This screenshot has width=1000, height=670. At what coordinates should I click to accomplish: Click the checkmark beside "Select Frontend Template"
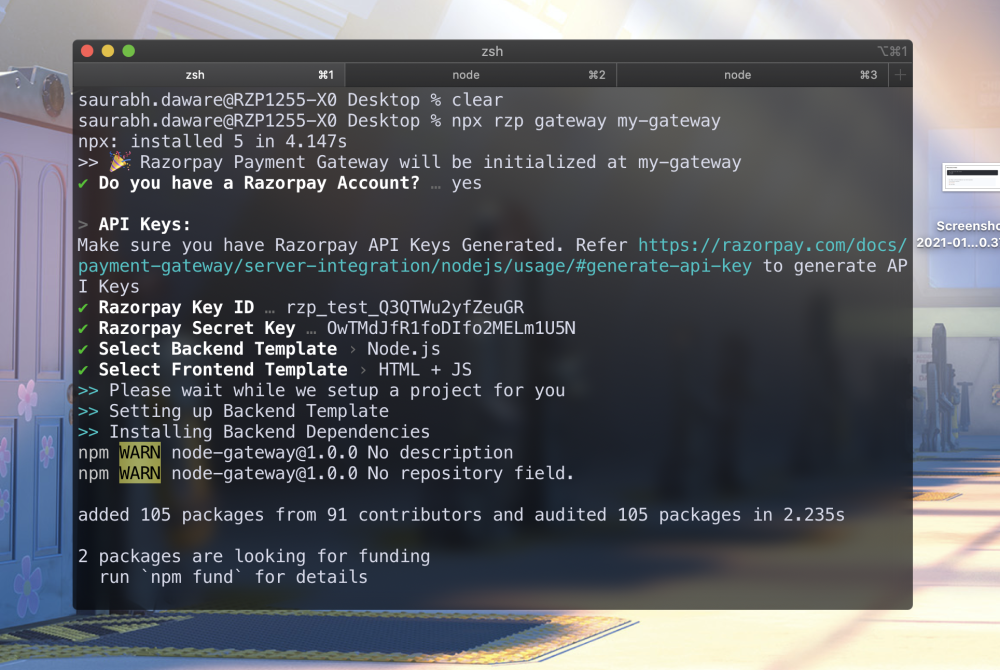[x=84, y=369]
